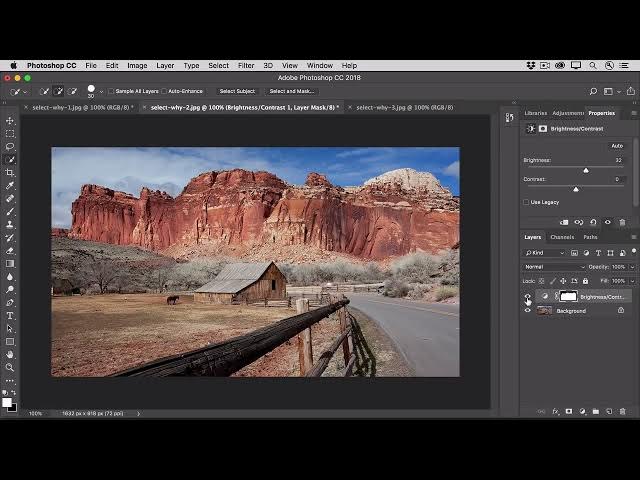Click the Select Subject button
The width and height of the screenshot is (640, 480).
pyautogui.click(x=237, y=91)
